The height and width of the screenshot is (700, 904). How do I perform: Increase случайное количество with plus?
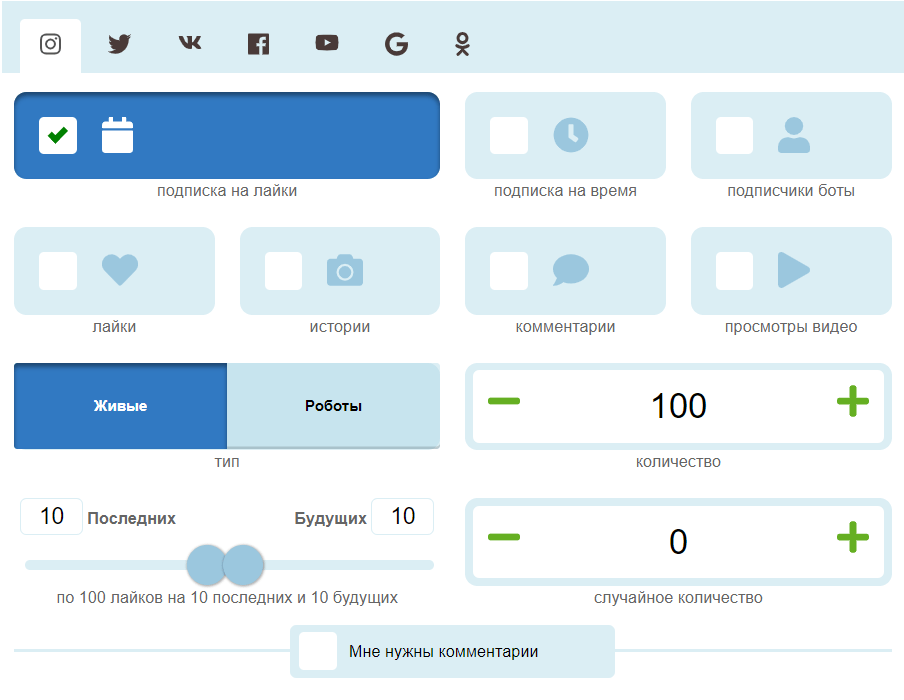click(852, 538)
